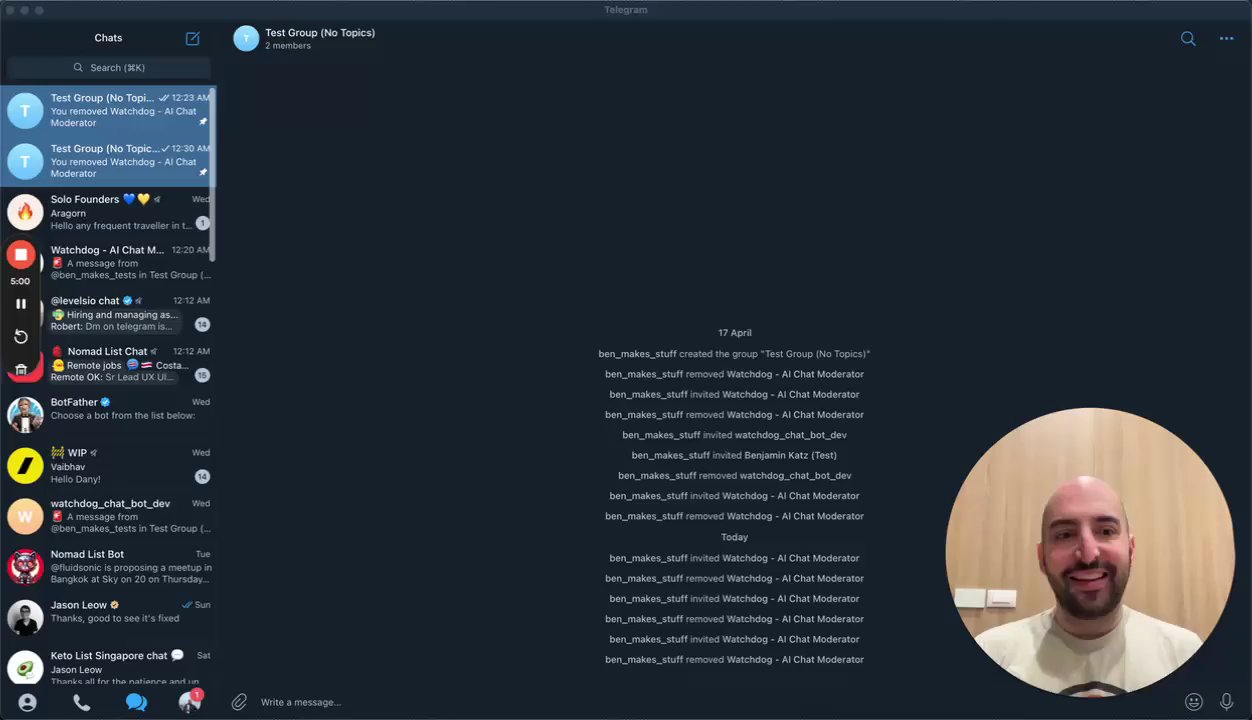1252x720 pixels.
Task: Select the Chats tab bubble icon
Action: pos(136,703)
